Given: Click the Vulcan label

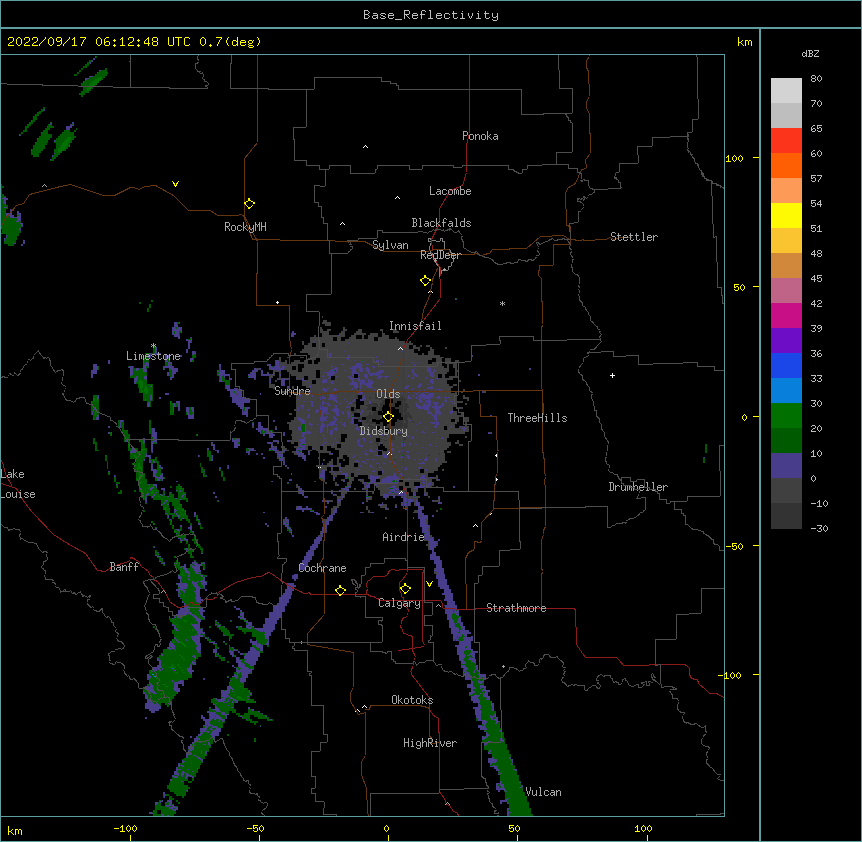Looking at the screenshot, I should tap(543, 792).
